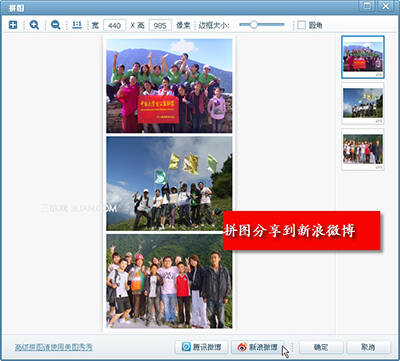This screenshot has height=361, width=400.
Task: Share to Sina Weibo button
Action: pos(258,347)
